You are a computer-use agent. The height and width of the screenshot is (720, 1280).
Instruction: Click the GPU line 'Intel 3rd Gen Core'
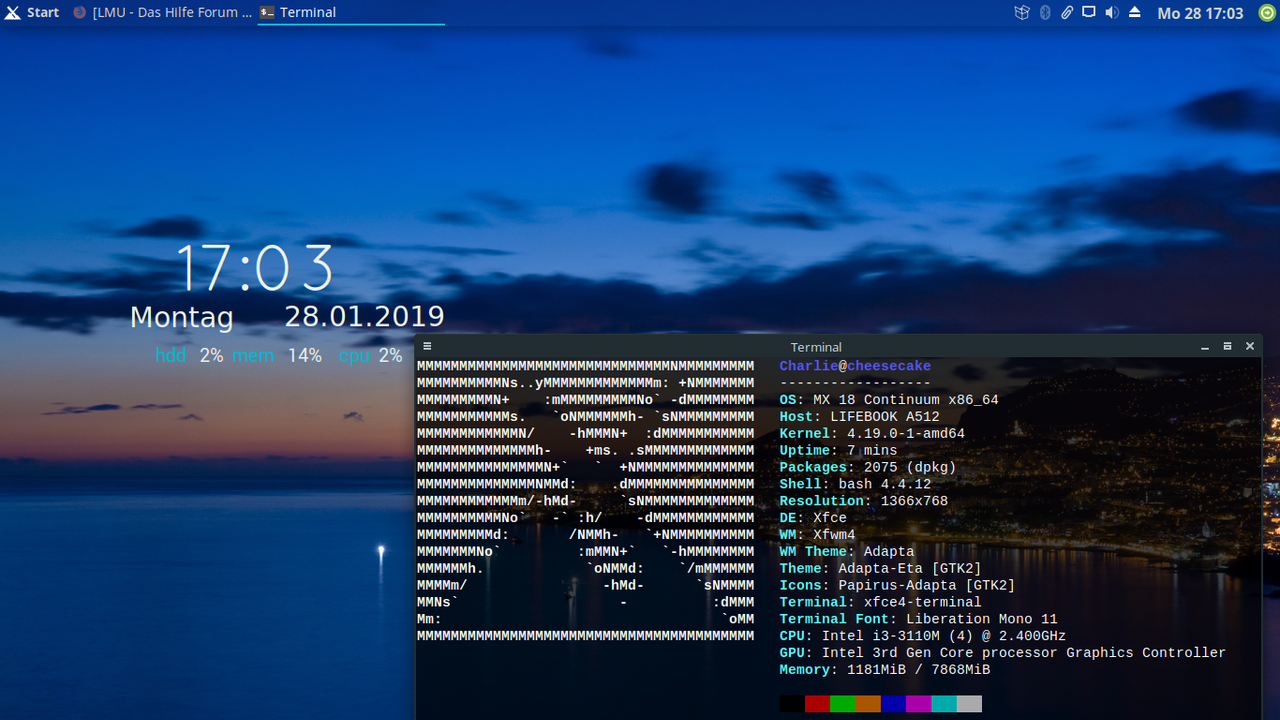click(x=1002, y=653)
